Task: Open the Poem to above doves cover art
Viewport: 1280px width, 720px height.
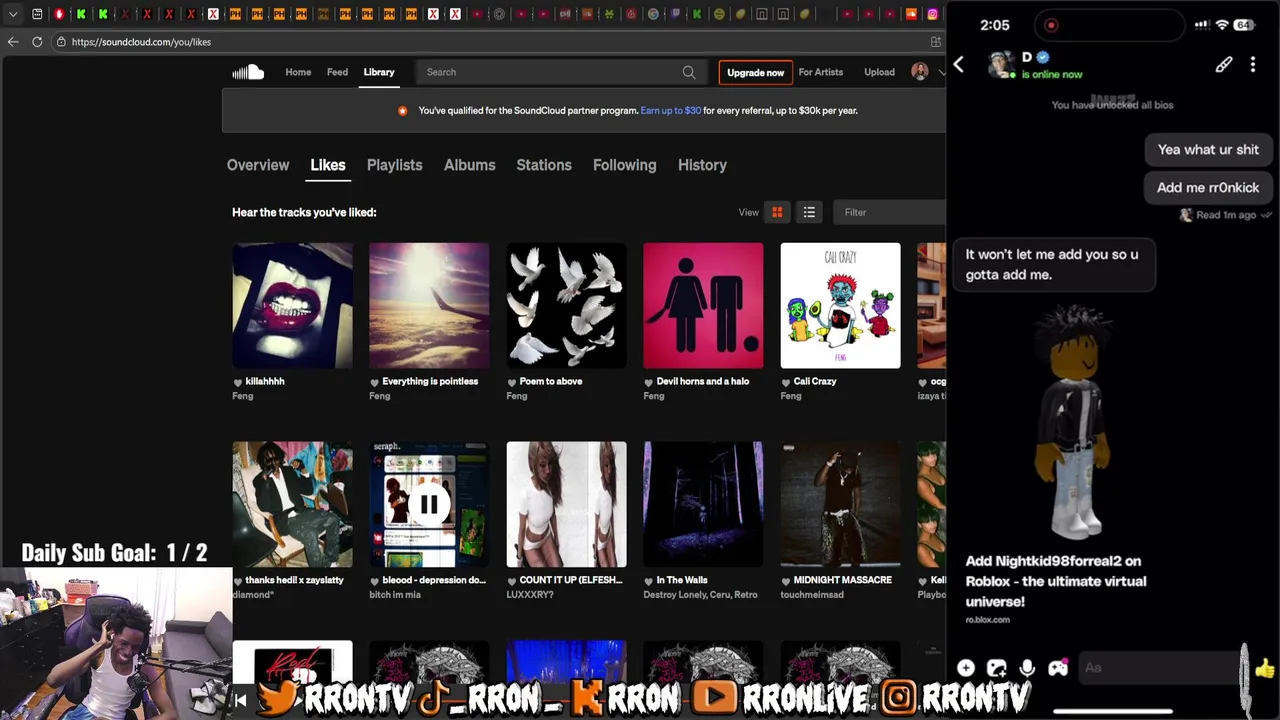Action: click(566, 306)
